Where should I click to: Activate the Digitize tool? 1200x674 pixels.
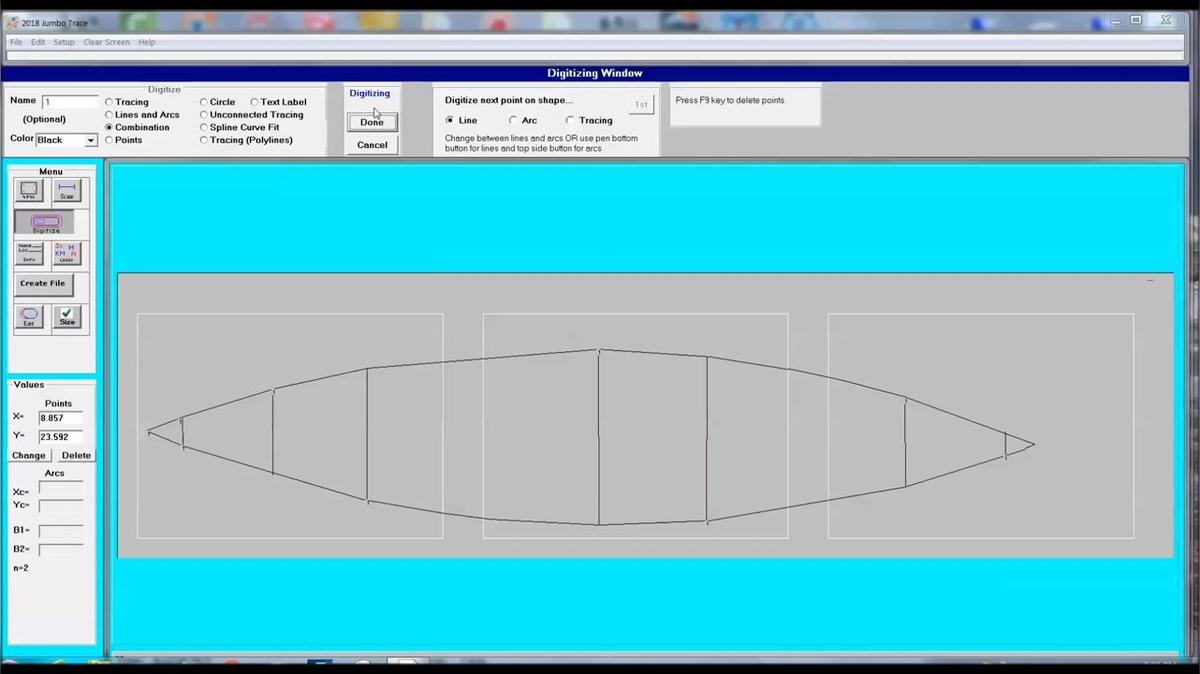[x=46, y=223]
